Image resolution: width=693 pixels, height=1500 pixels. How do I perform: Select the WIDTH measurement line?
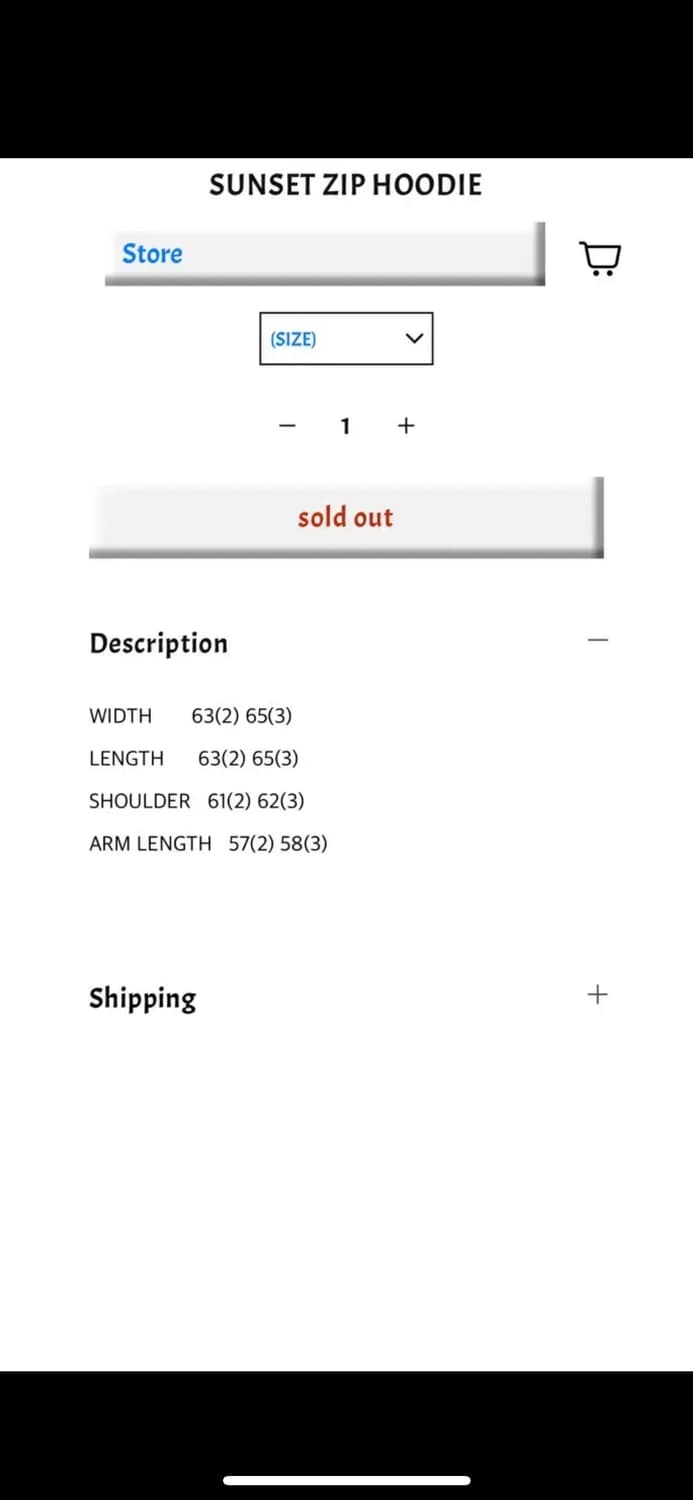(x=190, y=716)
